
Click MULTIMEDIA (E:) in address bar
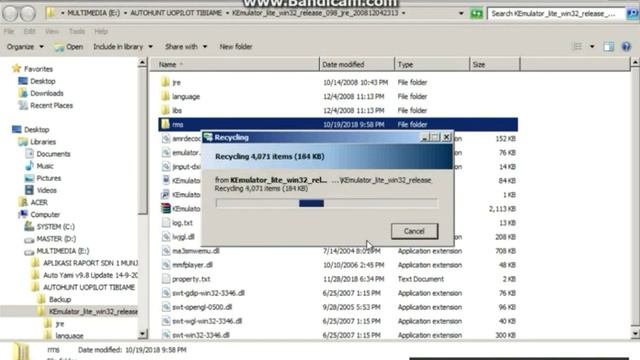(93, 13)
